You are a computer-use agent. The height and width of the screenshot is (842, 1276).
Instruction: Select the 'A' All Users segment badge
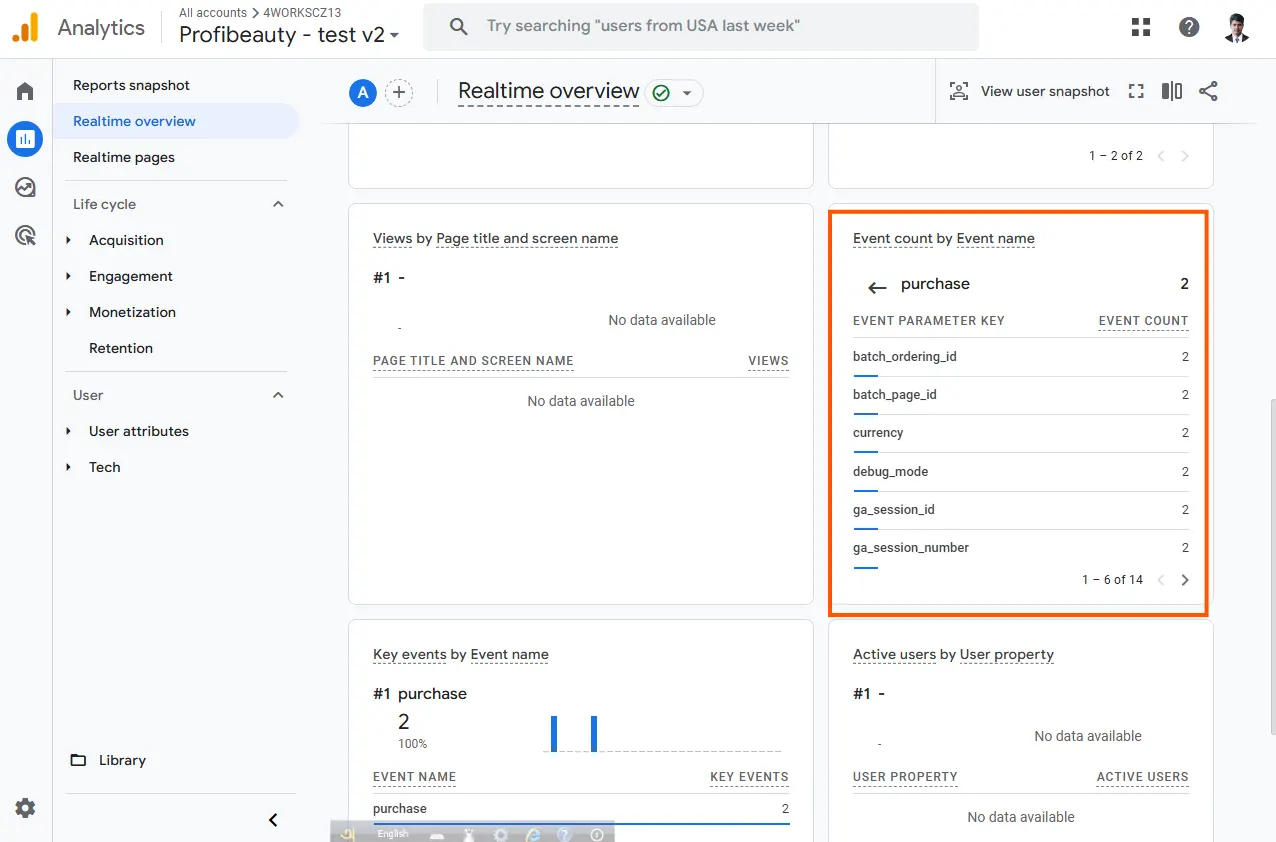point(362,93)
